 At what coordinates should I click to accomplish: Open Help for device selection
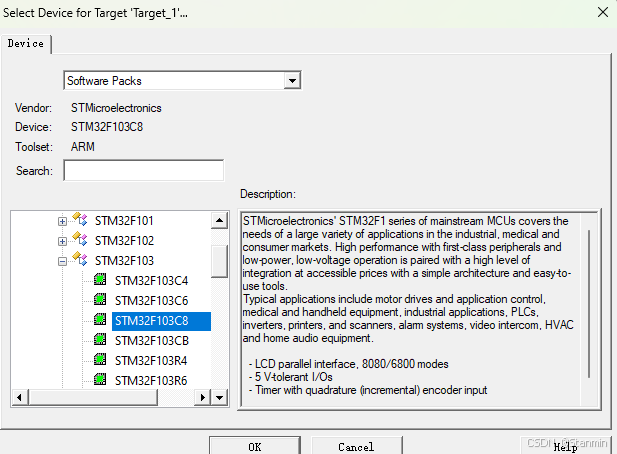(x=565, y=446)
